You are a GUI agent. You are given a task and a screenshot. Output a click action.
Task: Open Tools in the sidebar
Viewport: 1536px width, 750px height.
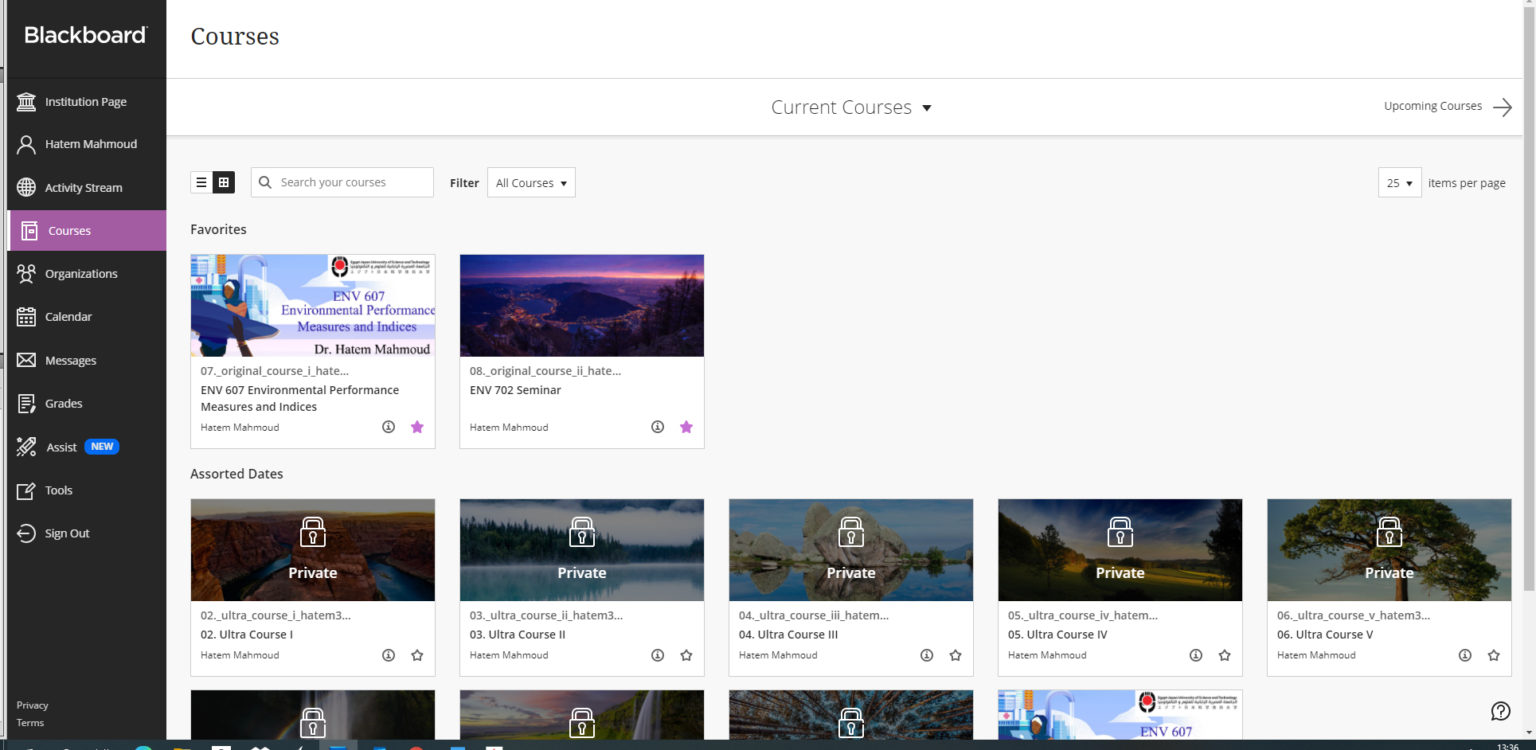coord(86,491)
